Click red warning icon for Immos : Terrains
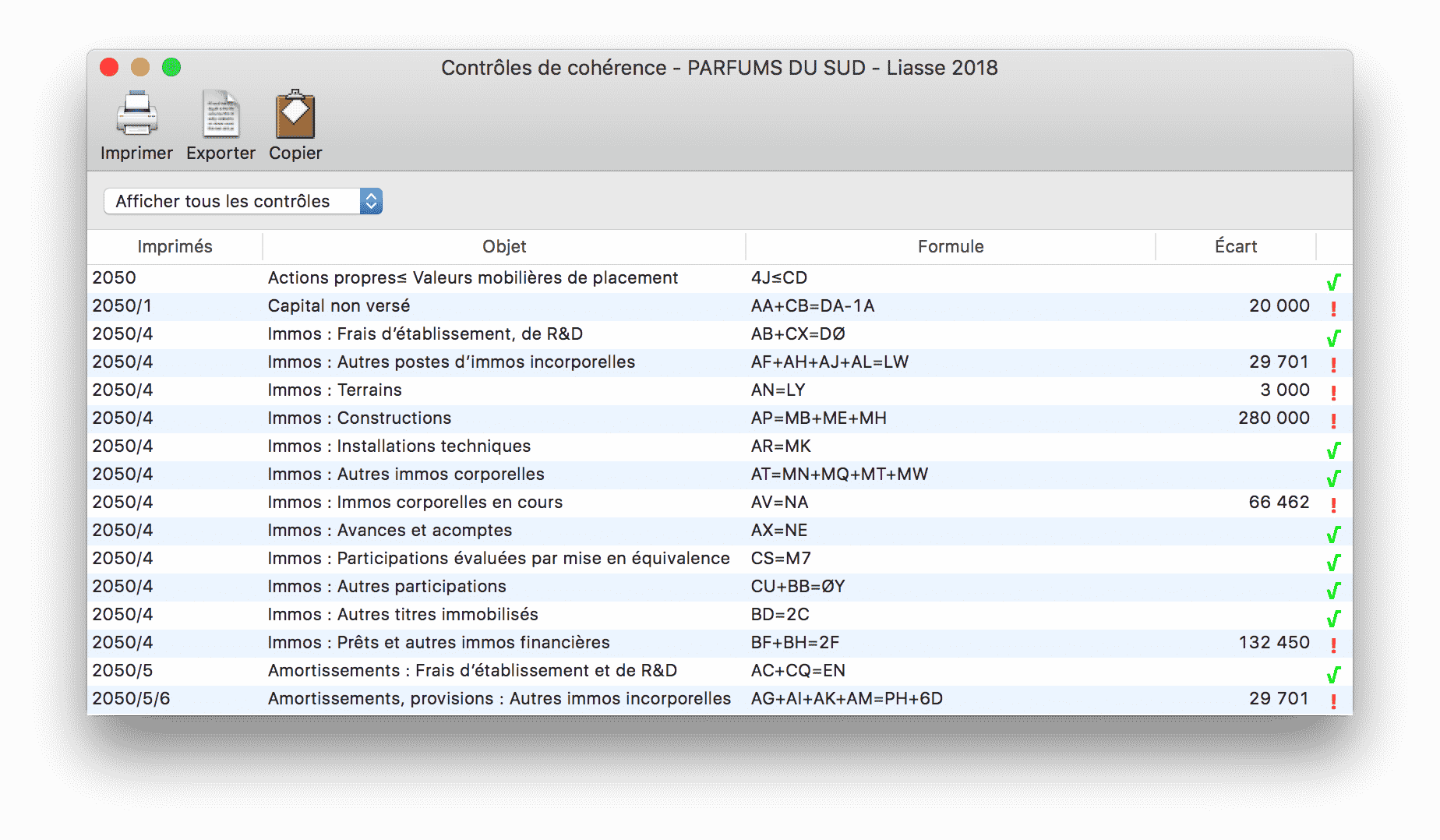 click(x=1334, y=393)
